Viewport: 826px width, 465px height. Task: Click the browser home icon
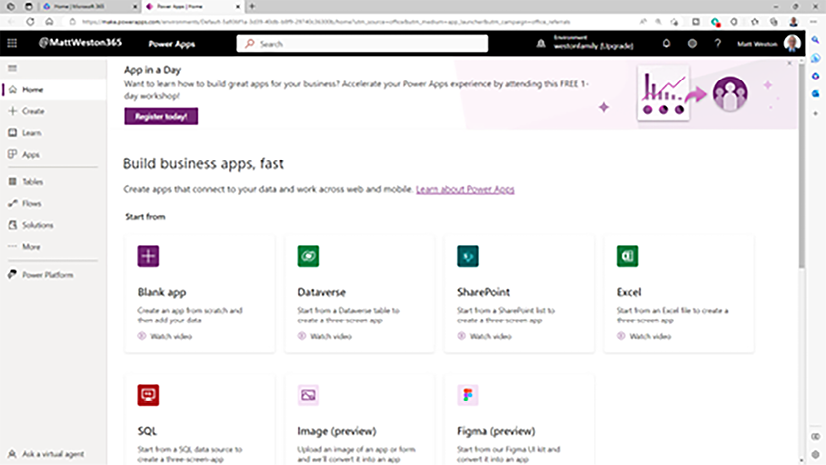click(49, 22)
